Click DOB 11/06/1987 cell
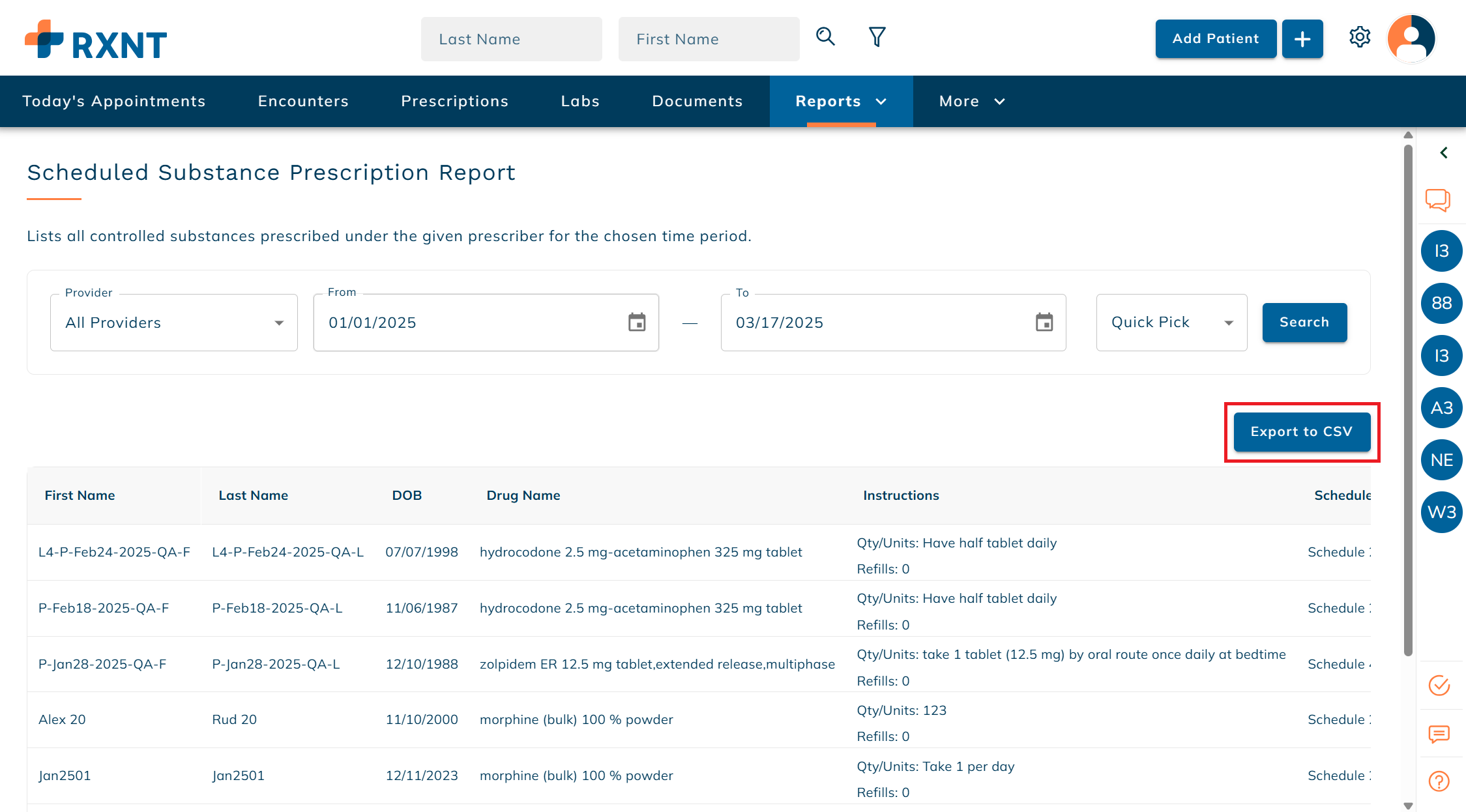This screenshot has height=812, width=1466. [x=422, y=608]
